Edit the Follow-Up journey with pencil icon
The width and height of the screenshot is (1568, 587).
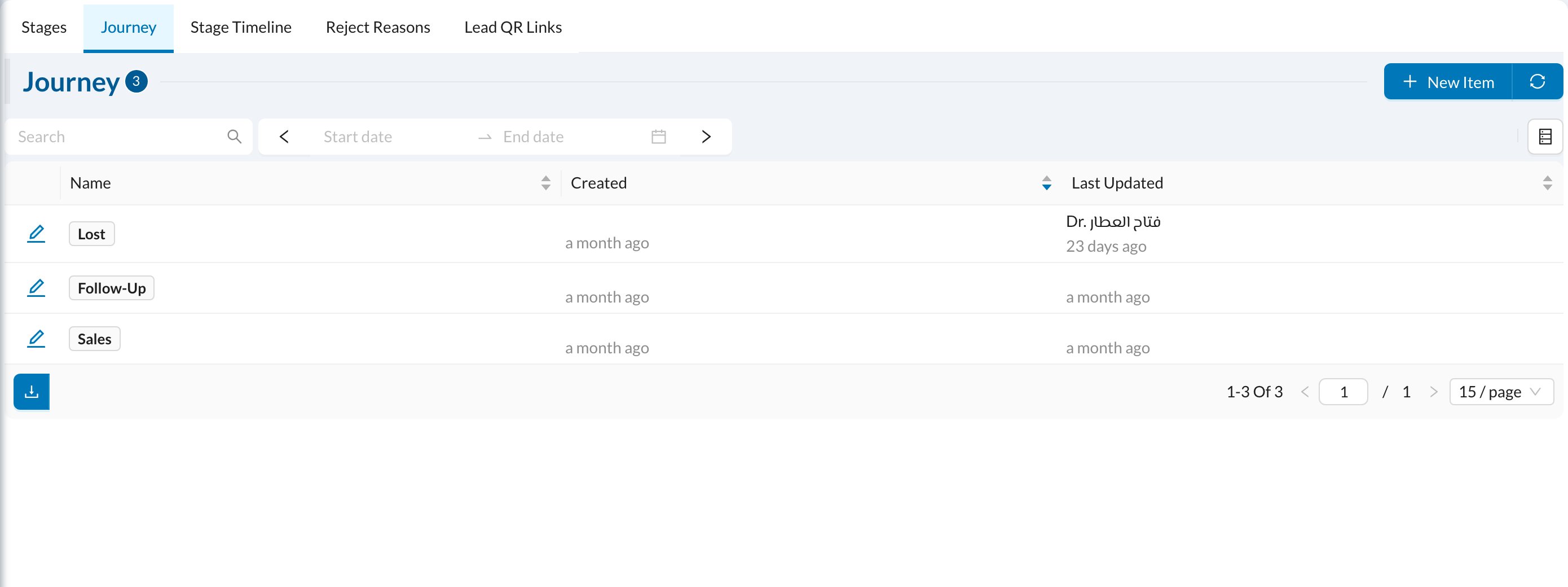(36, 288)
